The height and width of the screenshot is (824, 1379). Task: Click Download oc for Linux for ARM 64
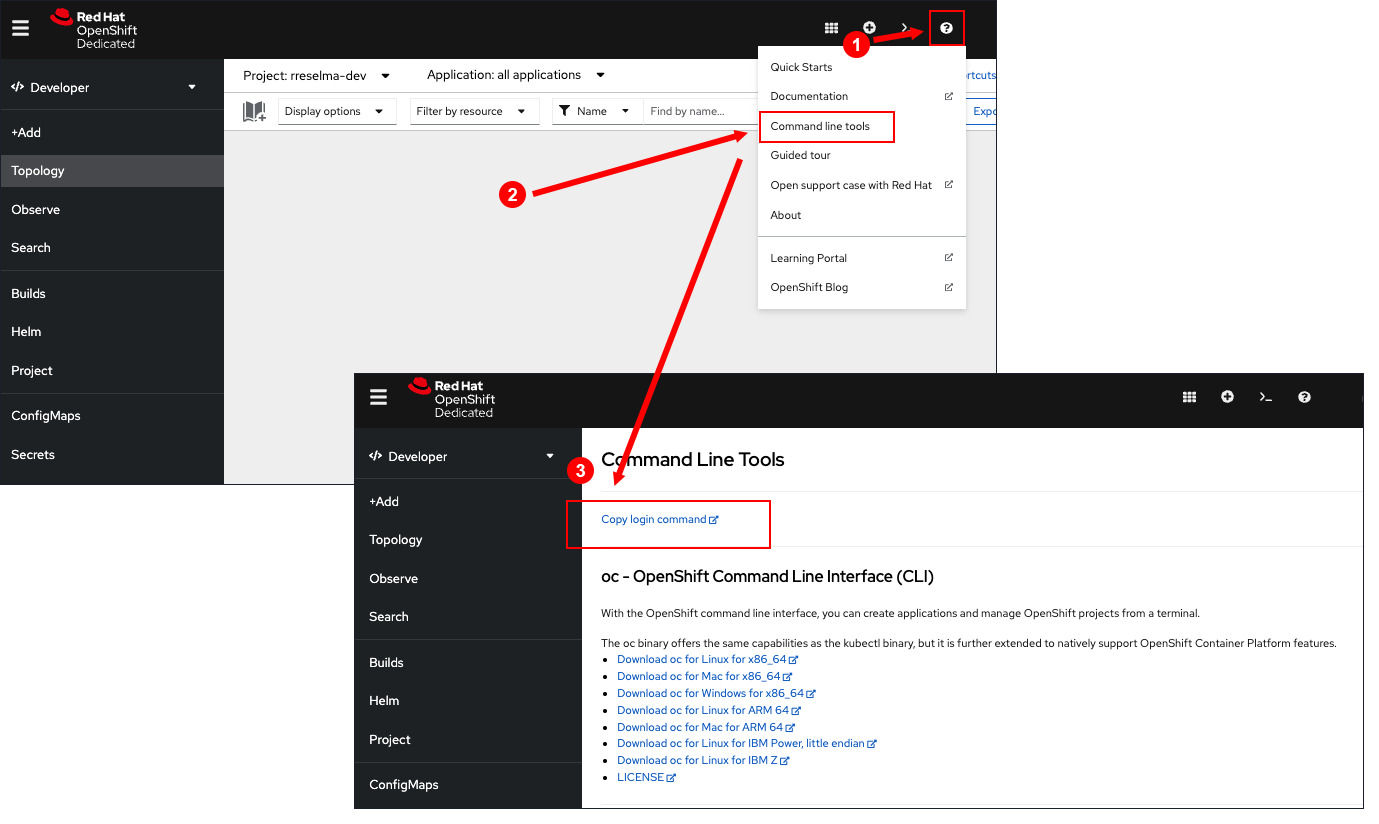click(x=710, y=710)
